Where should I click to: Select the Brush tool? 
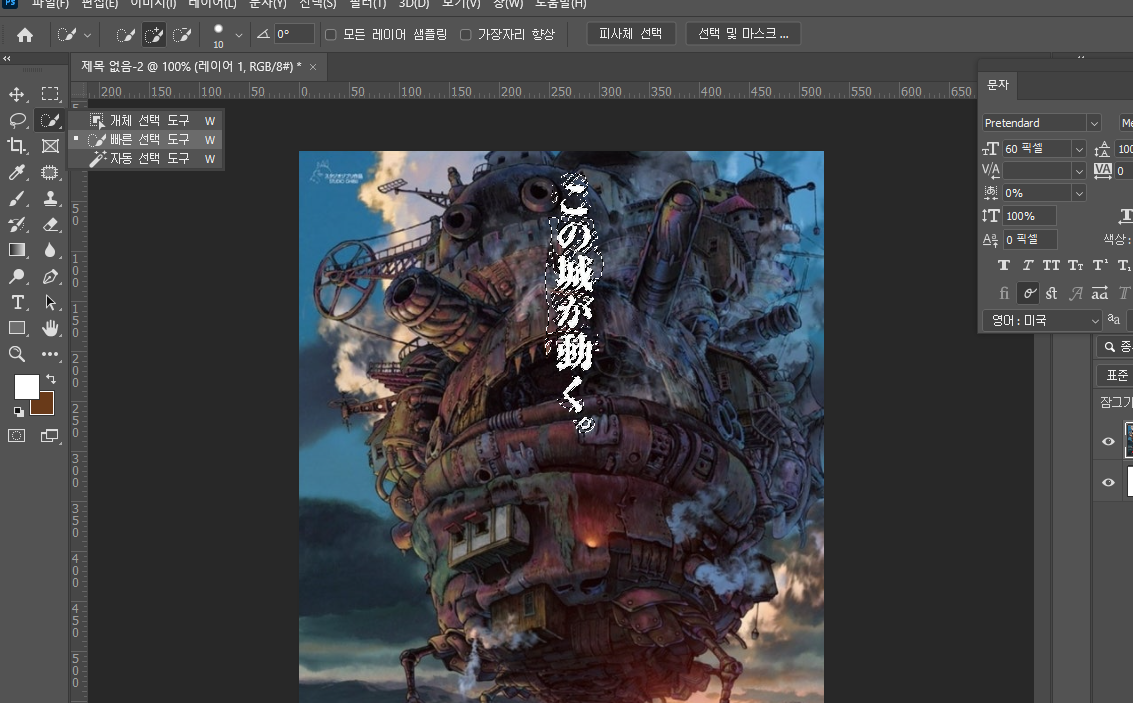[17, 198]
